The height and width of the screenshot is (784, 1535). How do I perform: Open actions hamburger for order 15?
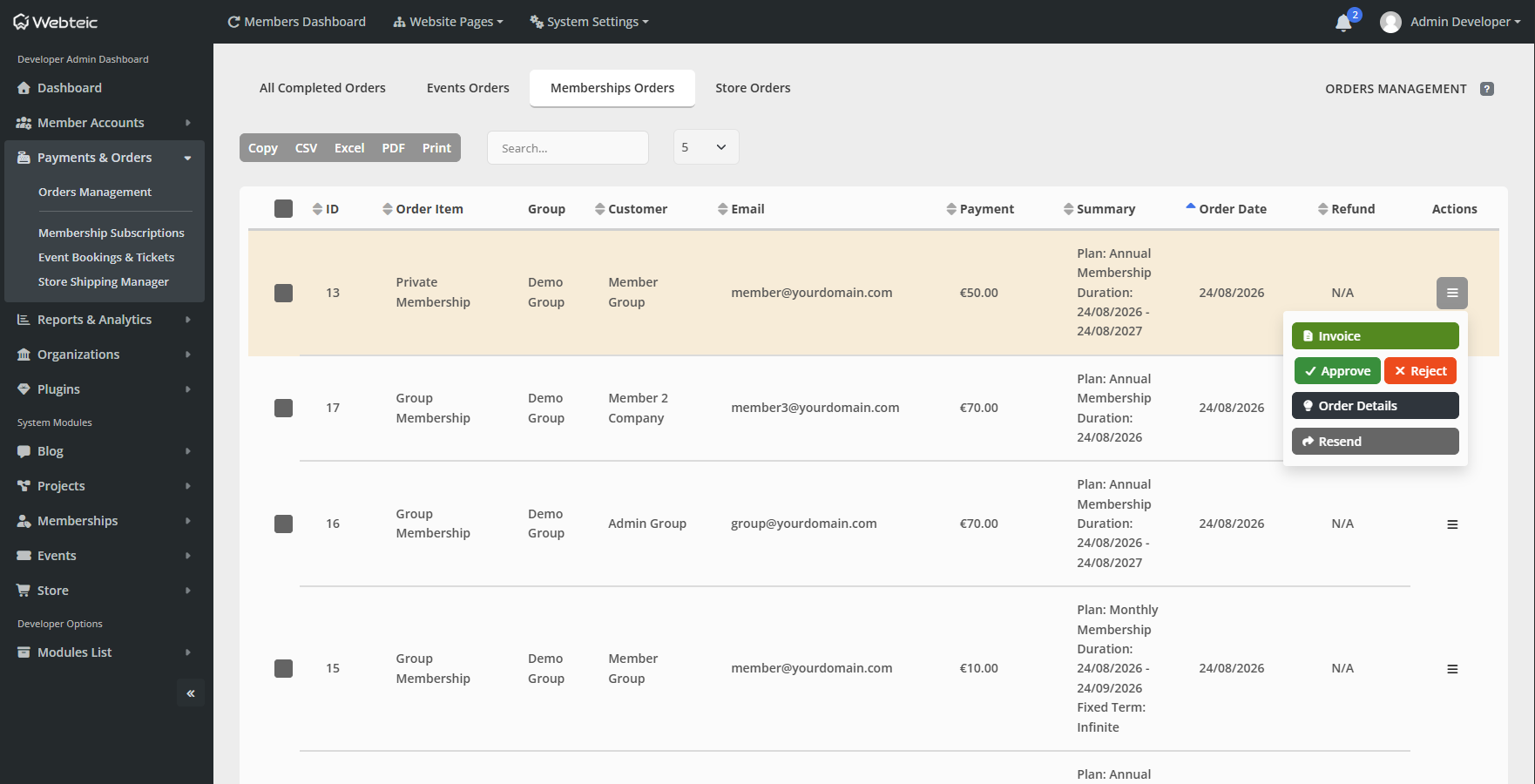coord(1452,669)
